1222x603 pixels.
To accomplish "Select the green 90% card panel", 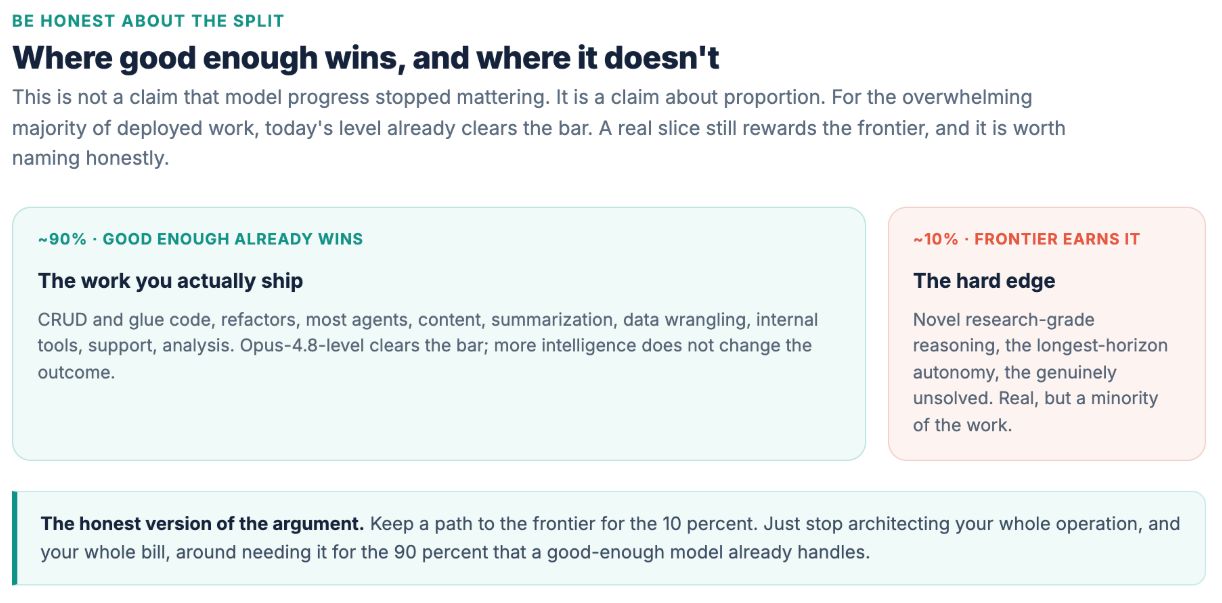I will 439,334.
